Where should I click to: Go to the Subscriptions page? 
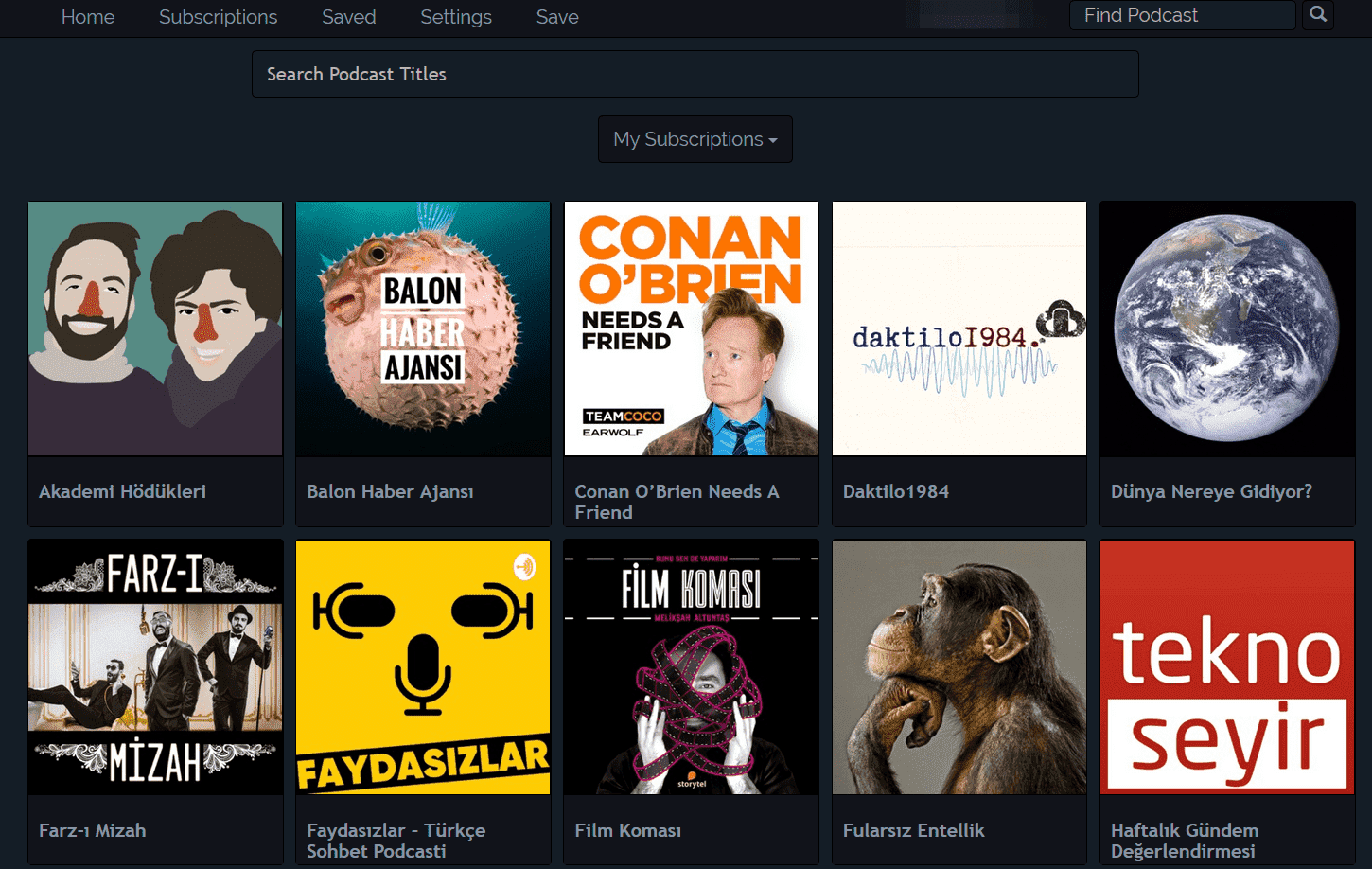tap(218, 17)
